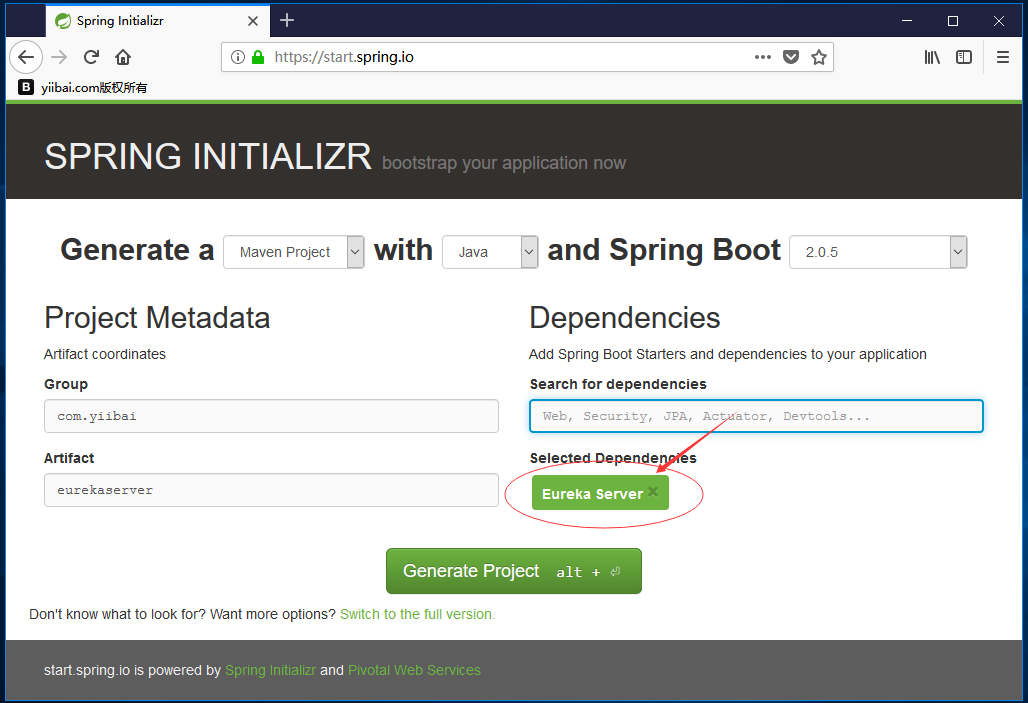The width and height of the screenshot is (1028, 703).
Task: Expand the Java language dropdown
Action: coord(490,252)
